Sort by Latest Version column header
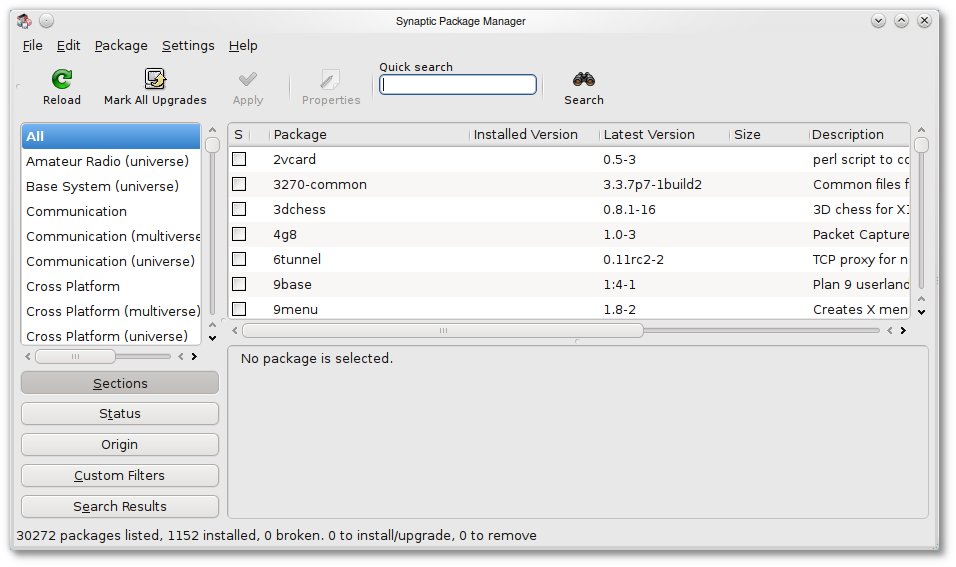The width and height of the screenshot is (956, 567). coord(665,135)
